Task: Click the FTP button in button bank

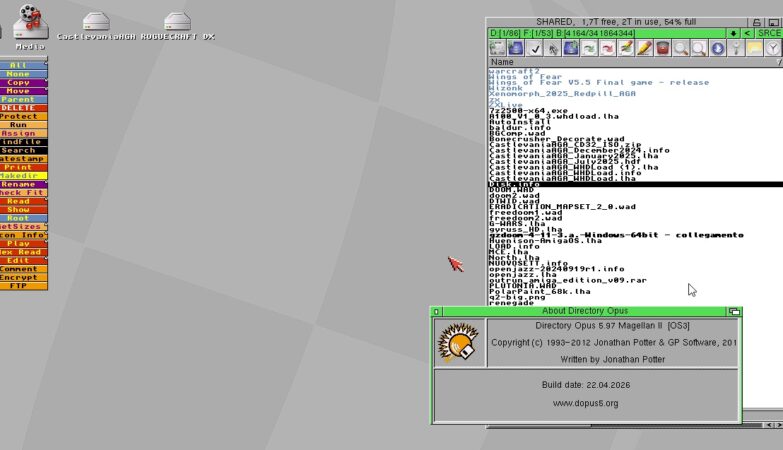Action: point(24,286)
